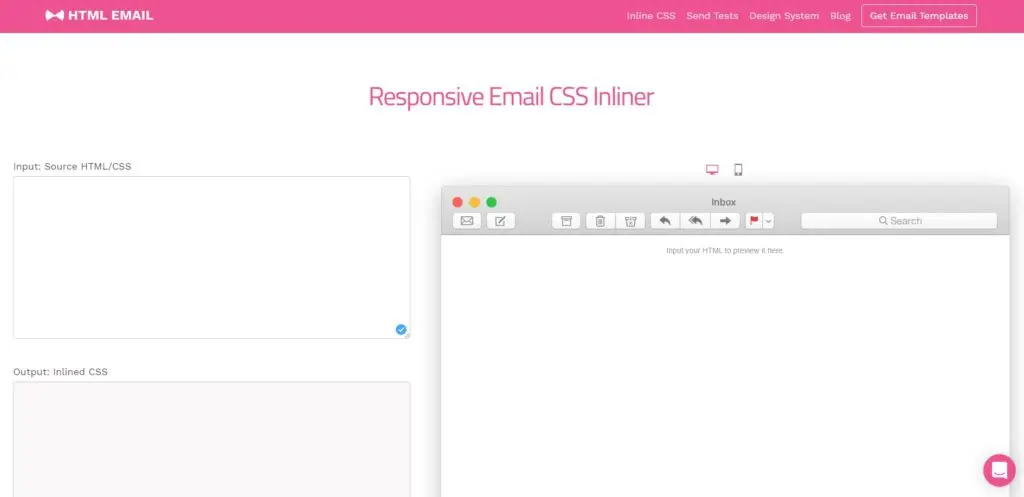The image size is (1024, 497).
Task: Click the trash delete icon
Action: pos(600,221)
